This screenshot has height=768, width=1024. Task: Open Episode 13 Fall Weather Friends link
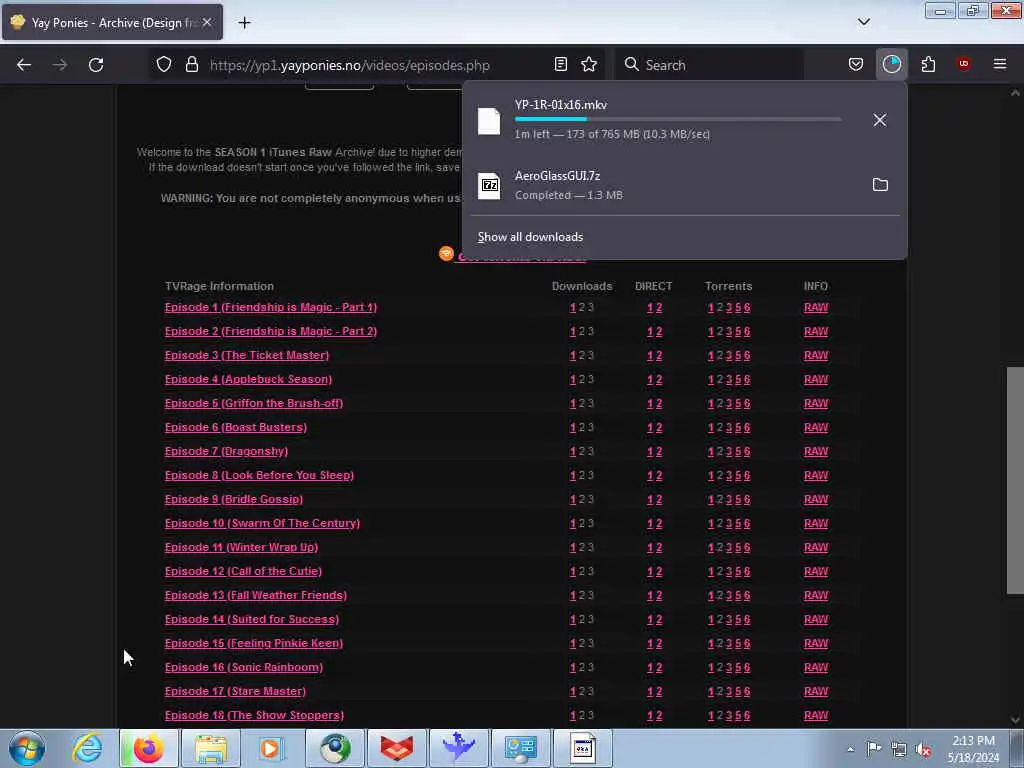coord(255,595)
